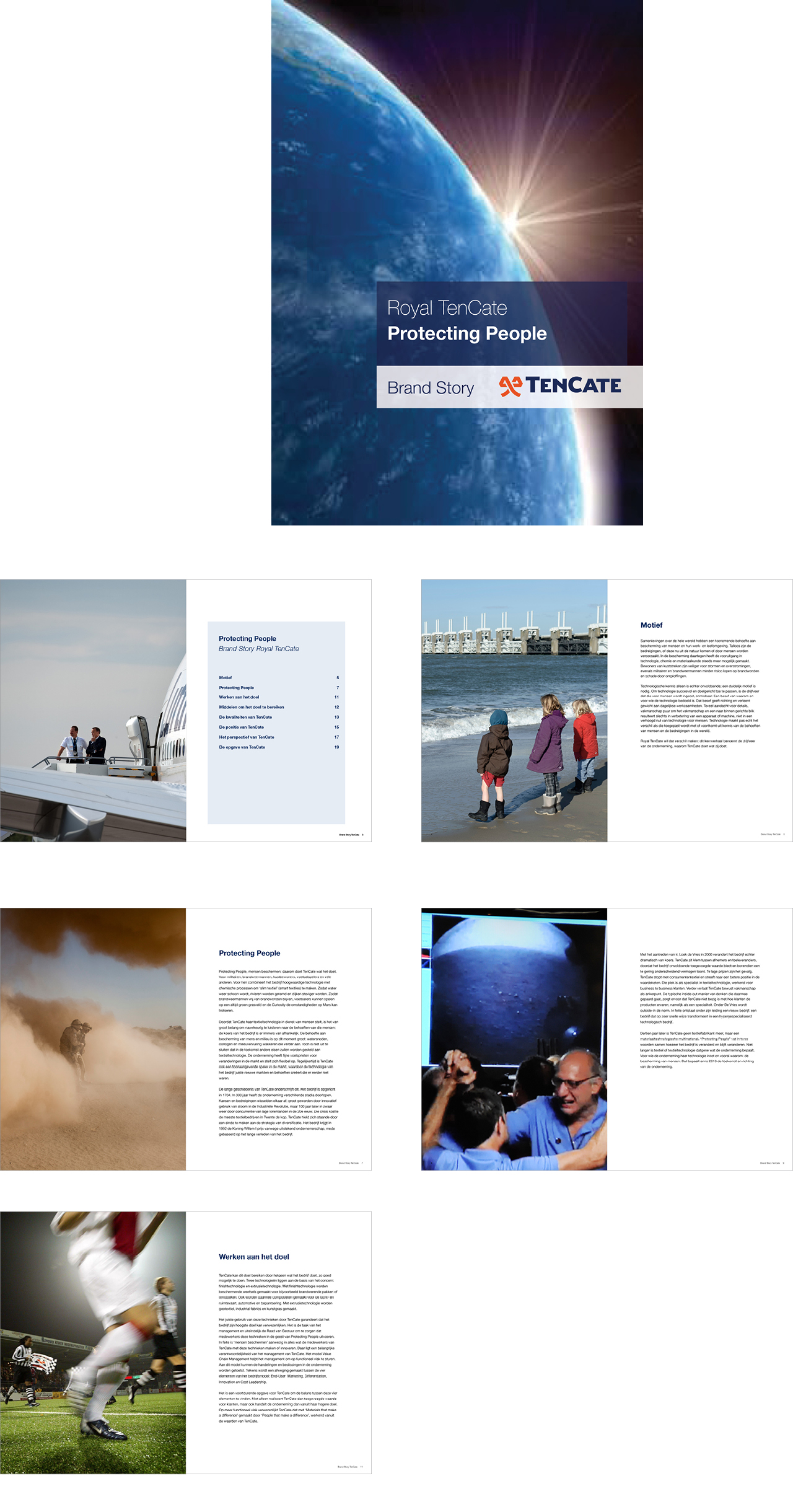Viewport: 793px width, 1512px height.
Task: Click the 'Protecting People' heading beside the soldier photo
Action: click(250, 953)
